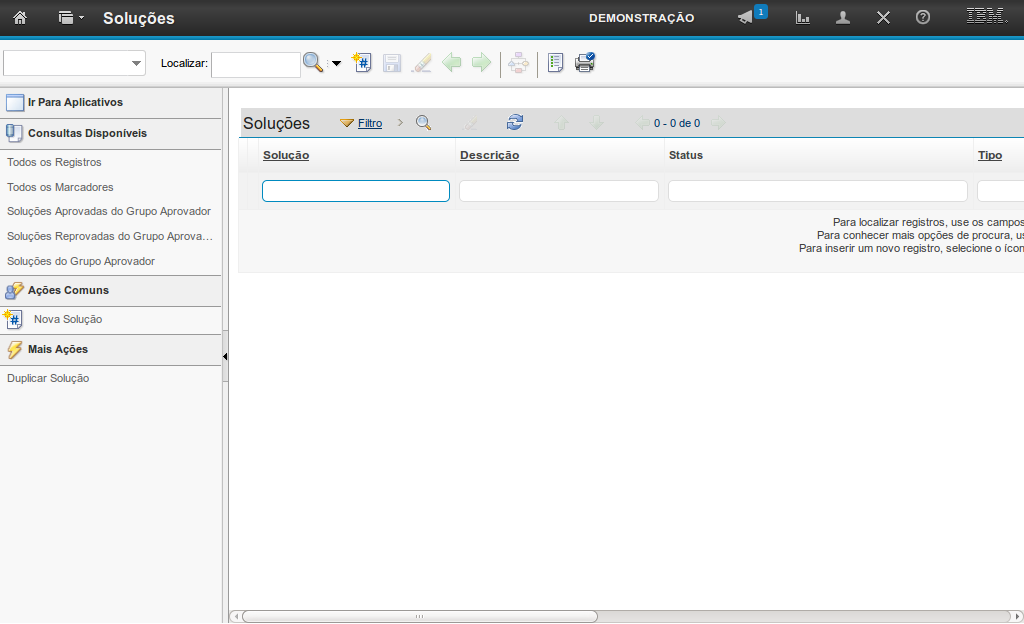Open the bulletin board megaphone notifications

(746, 18)
